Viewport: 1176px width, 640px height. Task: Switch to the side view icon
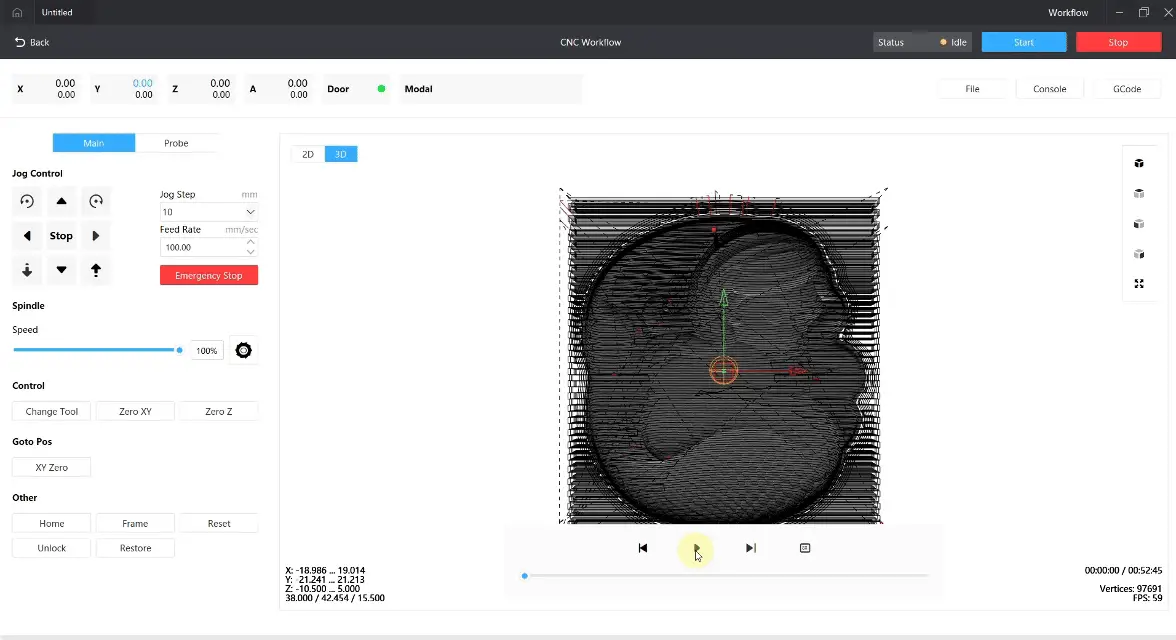coord(1139,253)
